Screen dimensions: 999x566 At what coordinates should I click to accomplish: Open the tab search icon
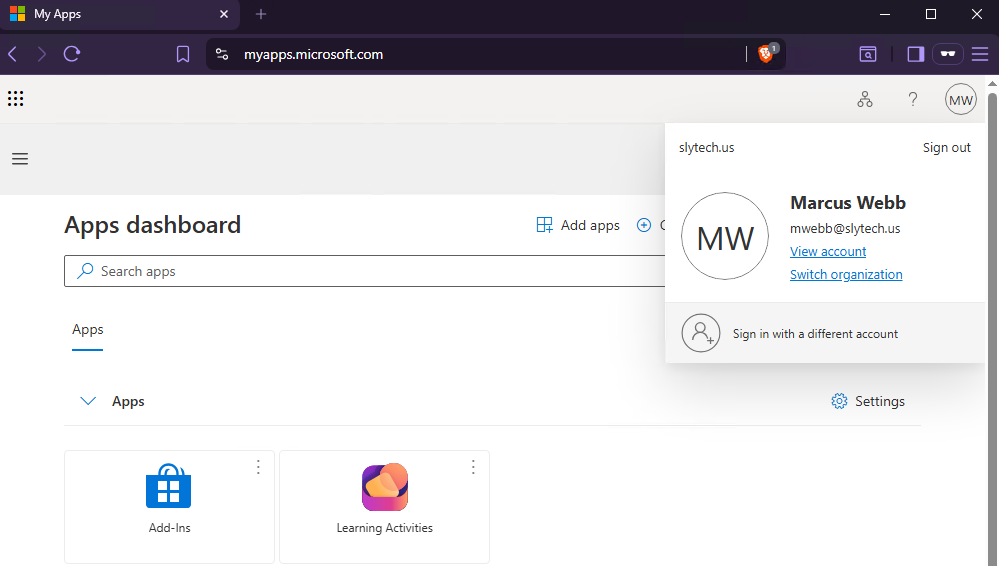coord(868,54)
